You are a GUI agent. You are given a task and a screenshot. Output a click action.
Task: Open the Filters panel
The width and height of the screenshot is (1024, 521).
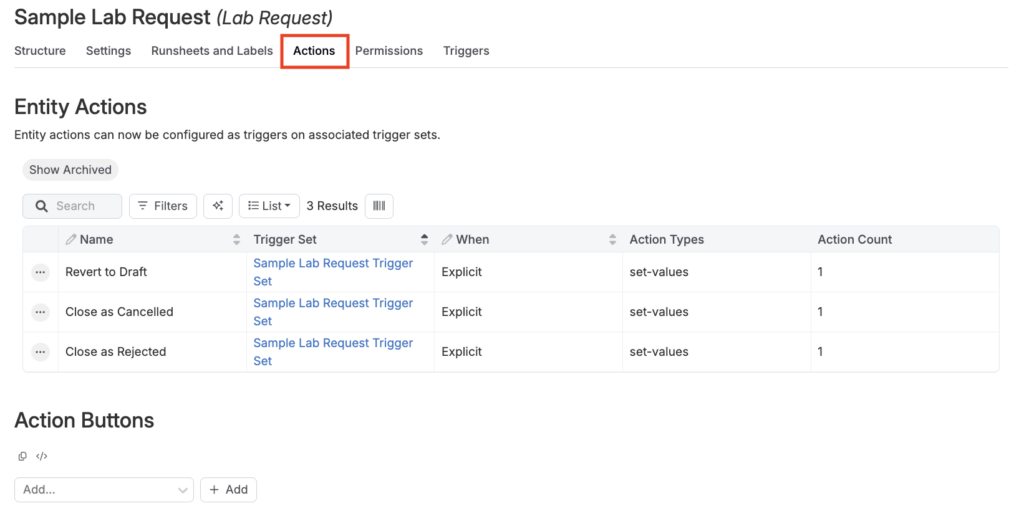[162, 206]
